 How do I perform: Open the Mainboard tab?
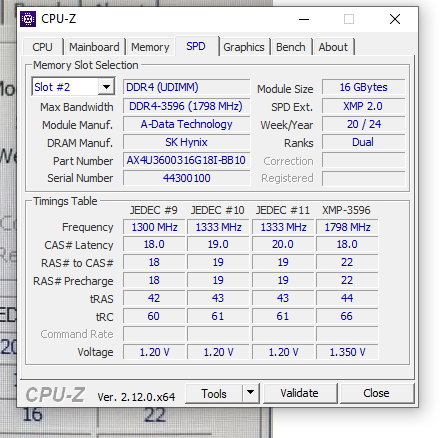[94, 47]
